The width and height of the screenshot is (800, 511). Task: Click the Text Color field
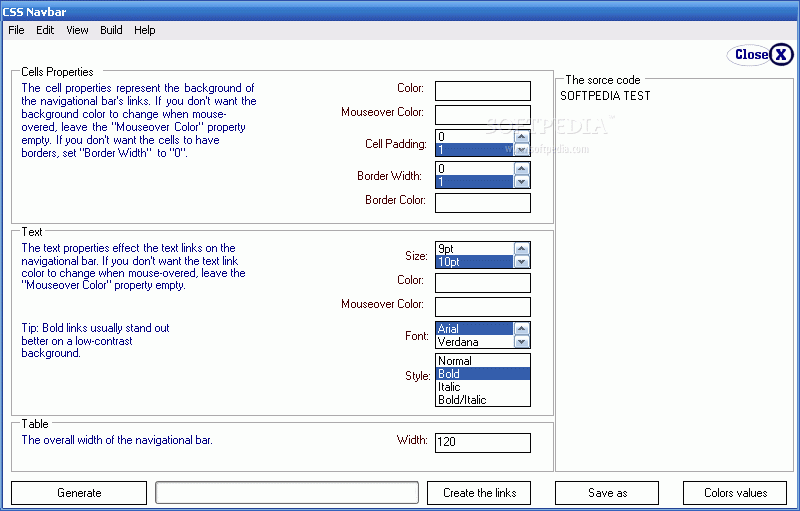(x=483, y=283)
